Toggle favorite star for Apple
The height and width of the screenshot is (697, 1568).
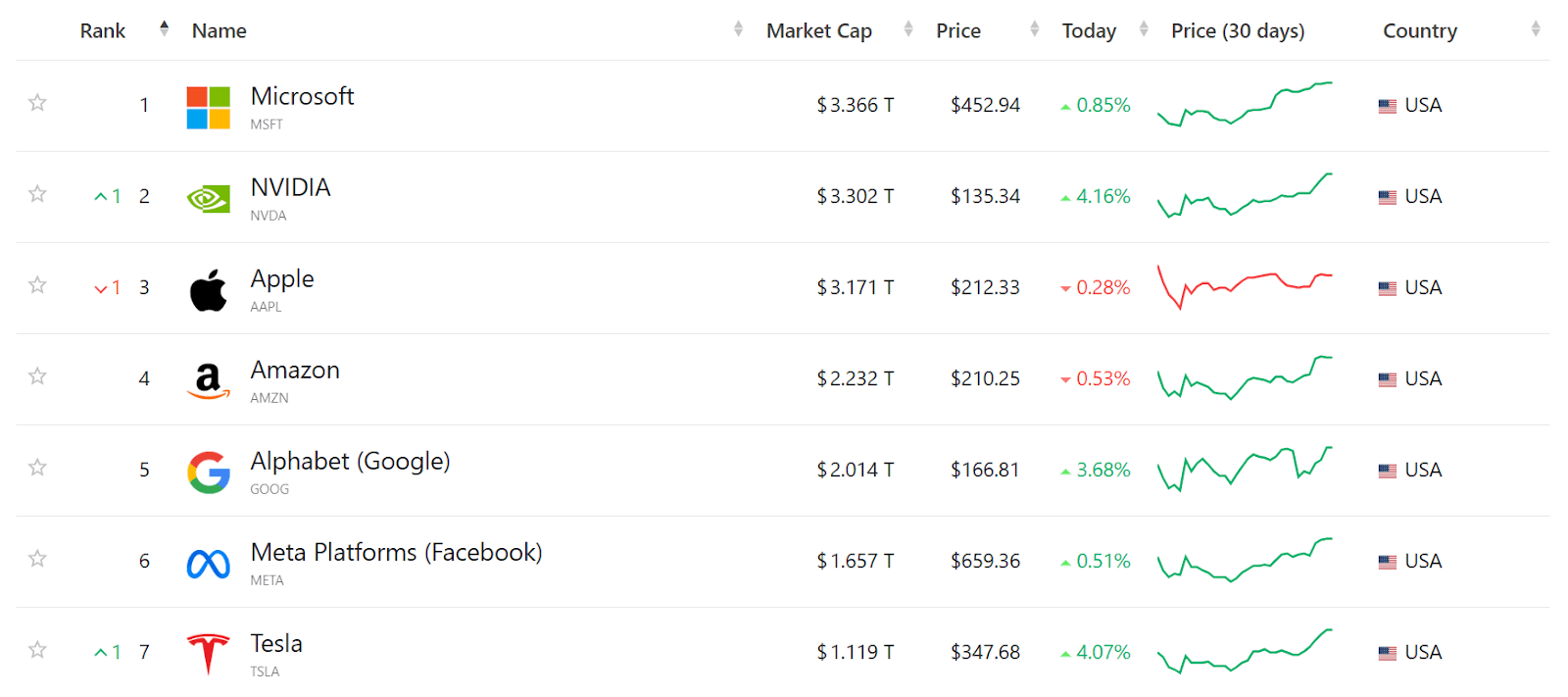point(37,284)
